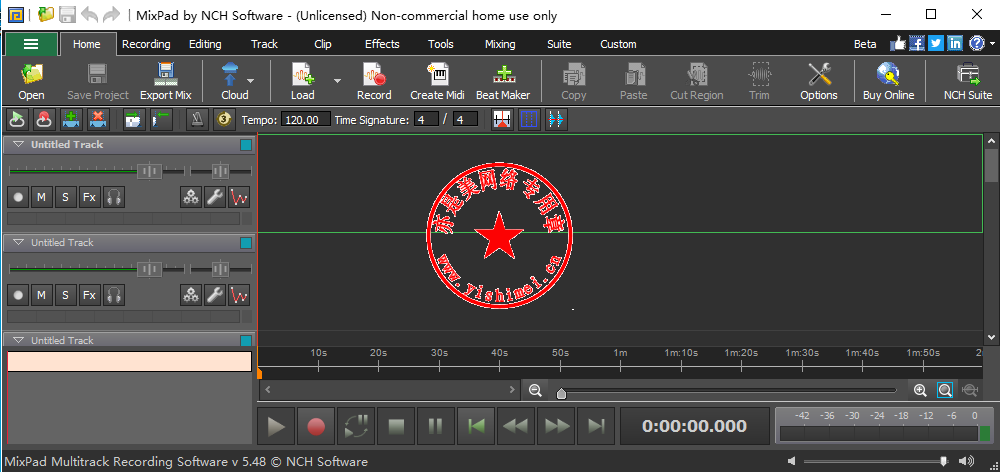1001x472 pixels.
Task: Open the Options wrench-and-screwdriver icon
Action: pyautogui.click(x=818, y=82)
